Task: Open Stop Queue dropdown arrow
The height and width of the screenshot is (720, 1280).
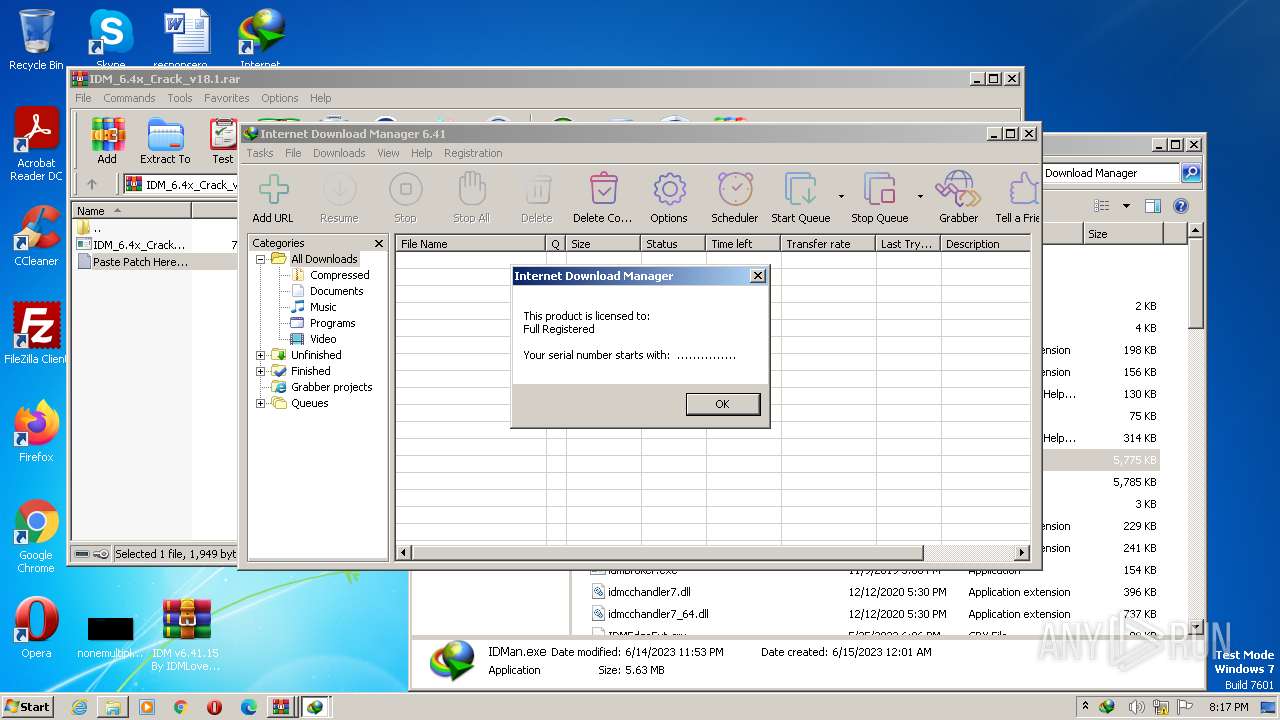Action: point(920,196)
